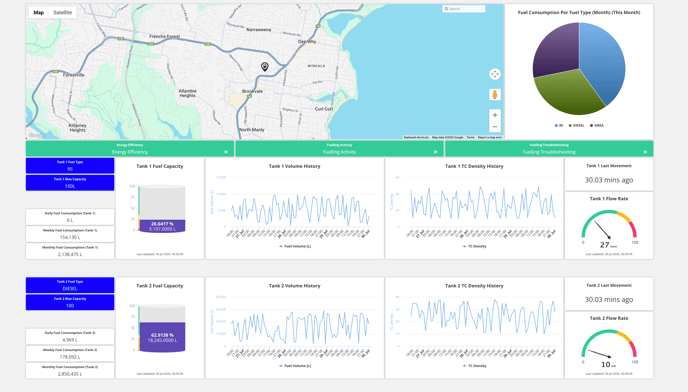The height and width of the screenshot is (392, 688).
Task: Click the double-arrow icon on Energy Efficiency bar
Action: (x=226, y=152)
